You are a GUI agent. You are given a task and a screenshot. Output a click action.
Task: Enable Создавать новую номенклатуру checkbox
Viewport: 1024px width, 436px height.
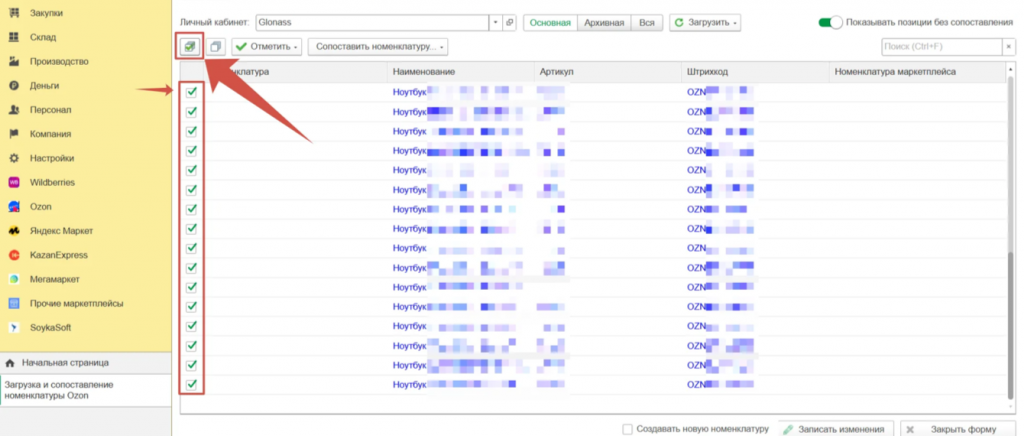[x=627, y=429]
